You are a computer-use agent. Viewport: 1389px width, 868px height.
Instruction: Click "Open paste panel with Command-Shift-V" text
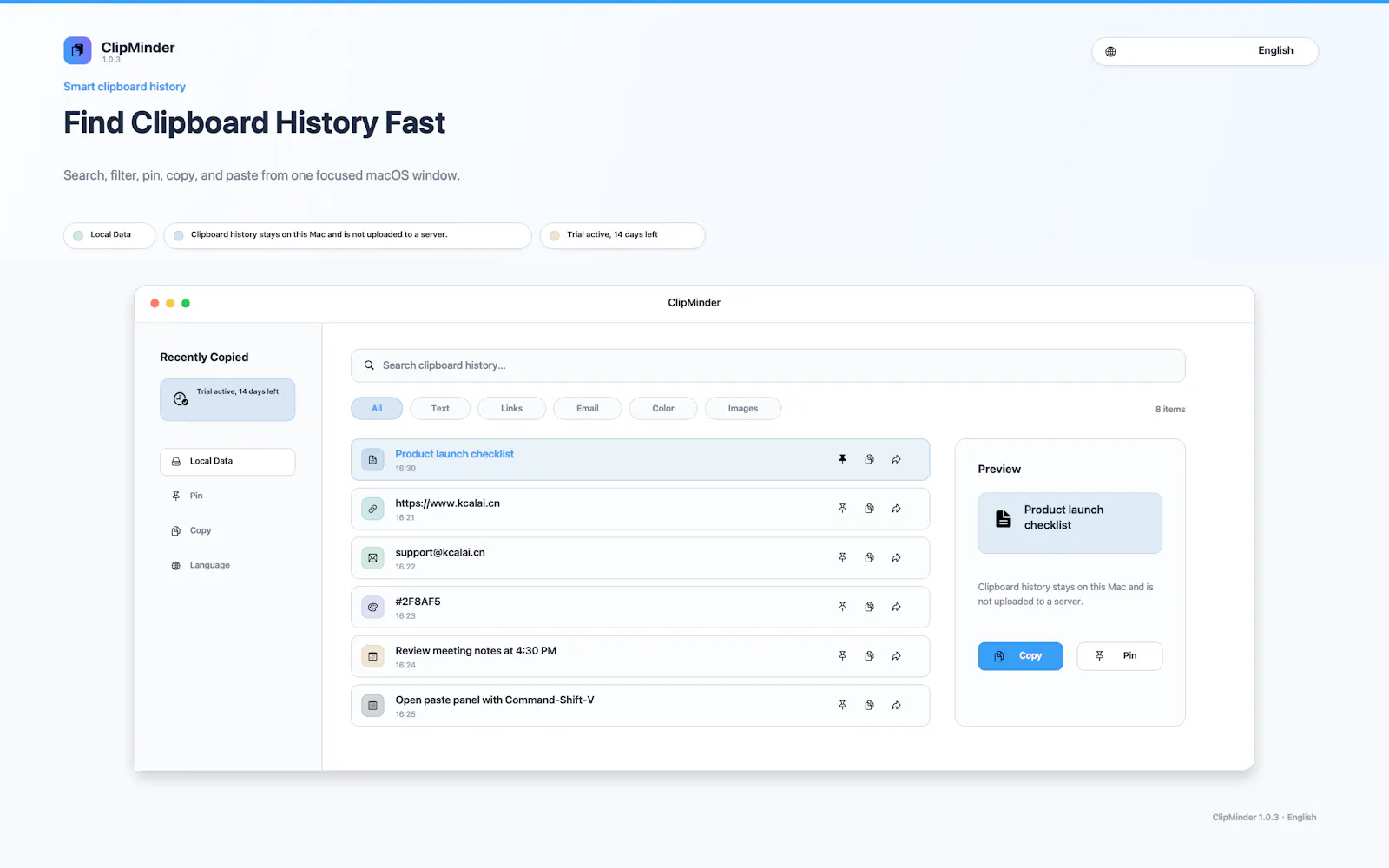coord(495,700)
